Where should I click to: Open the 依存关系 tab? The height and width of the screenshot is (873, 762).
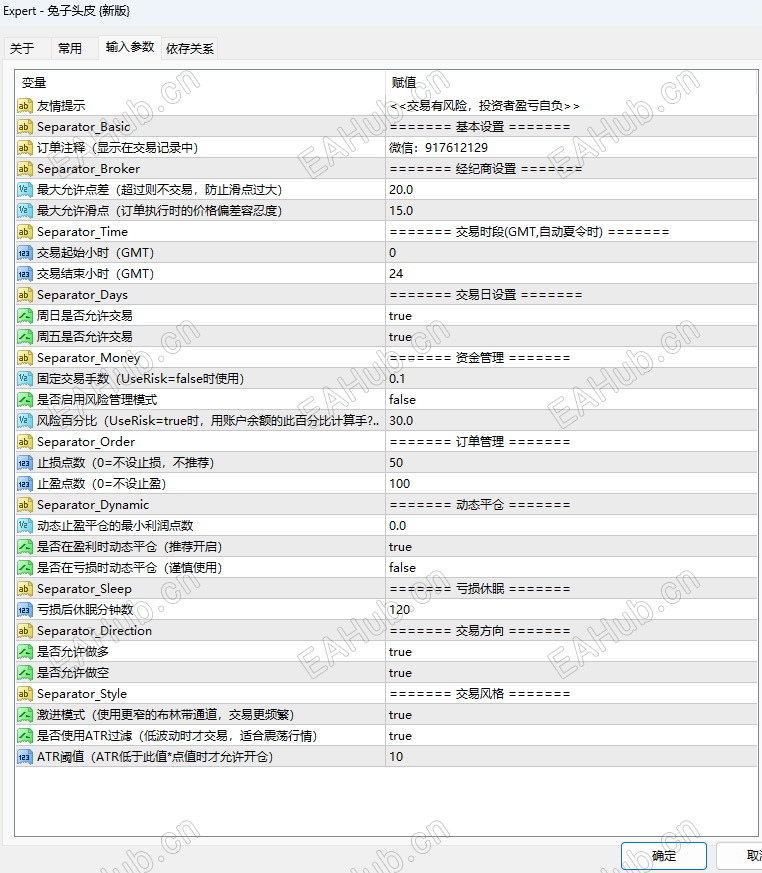point(190,48)
